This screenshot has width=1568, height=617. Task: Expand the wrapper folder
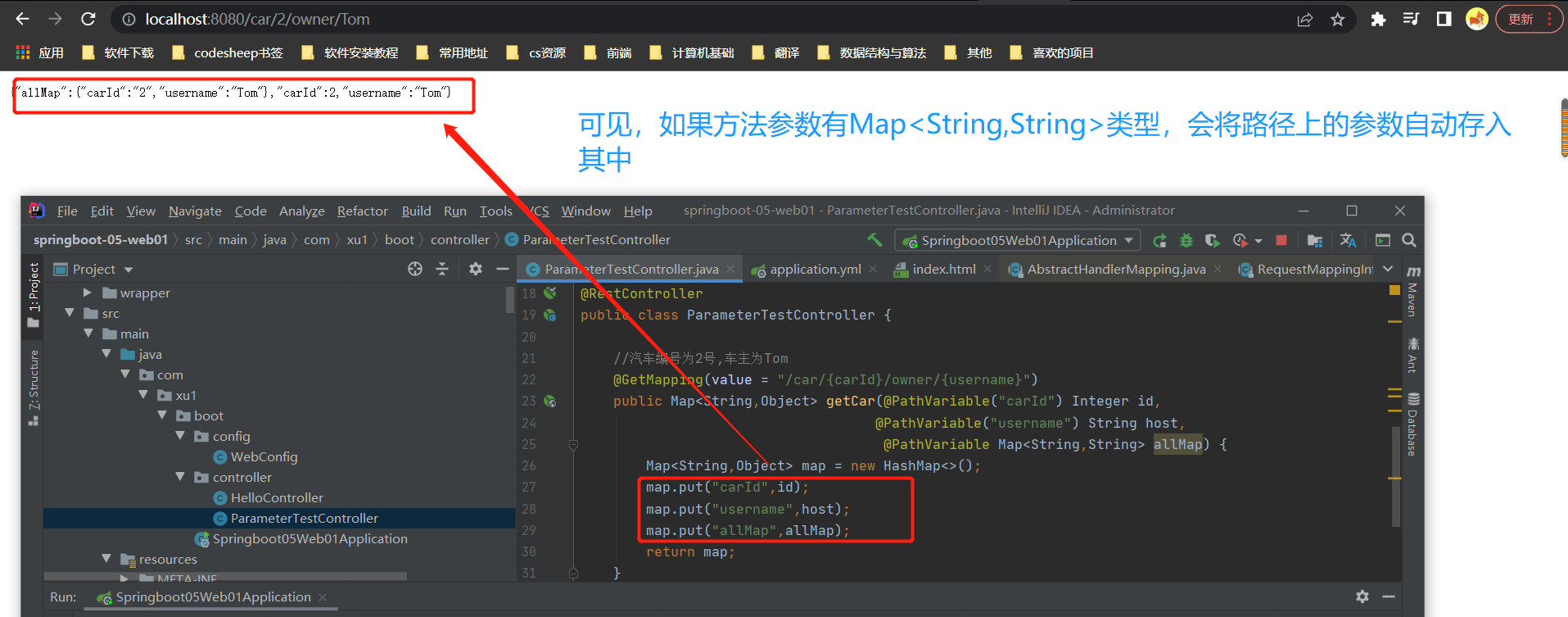(x=88, y=293)
